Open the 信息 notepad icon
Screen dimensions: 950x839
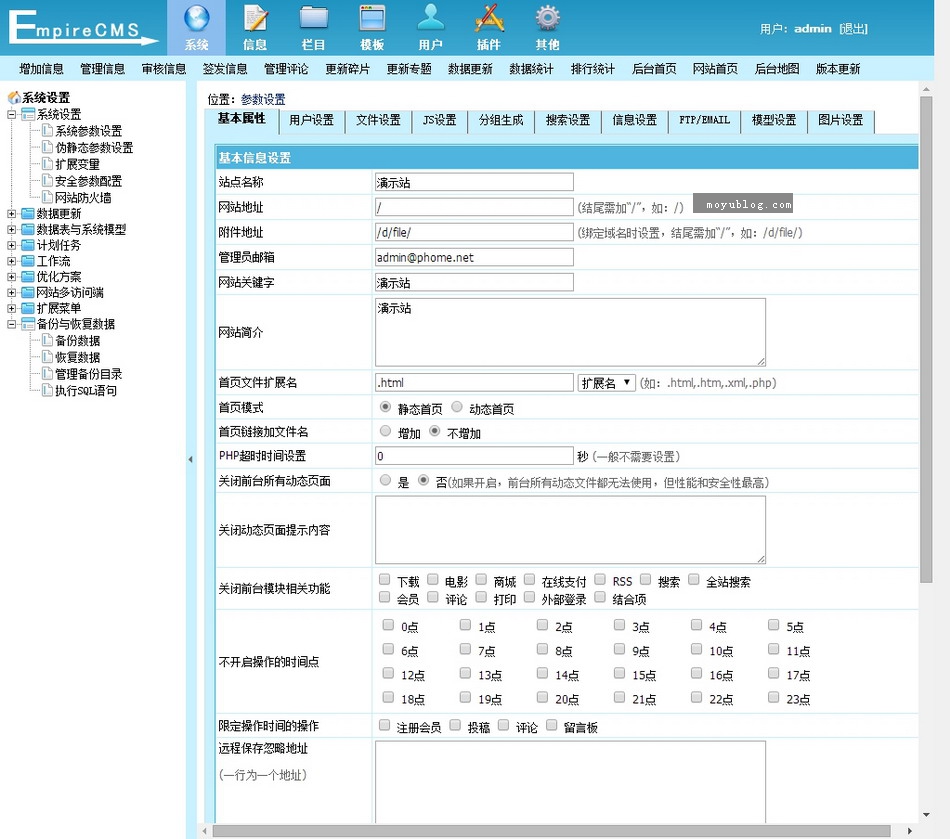click(x=255, y=19)
